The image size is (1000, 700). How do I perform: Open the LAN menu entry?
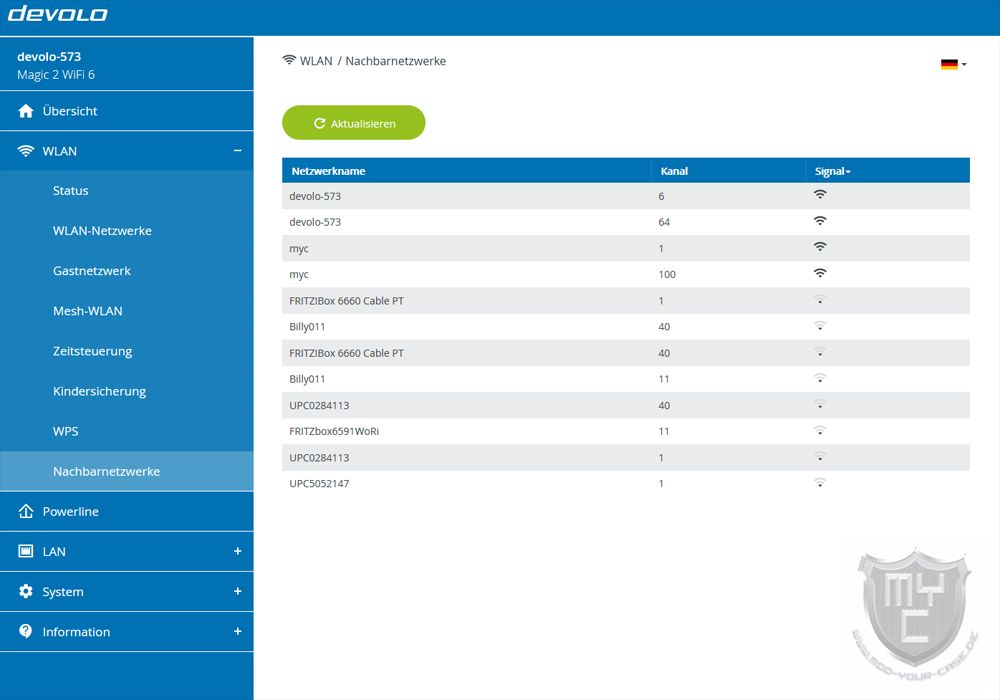pos(126,551)
